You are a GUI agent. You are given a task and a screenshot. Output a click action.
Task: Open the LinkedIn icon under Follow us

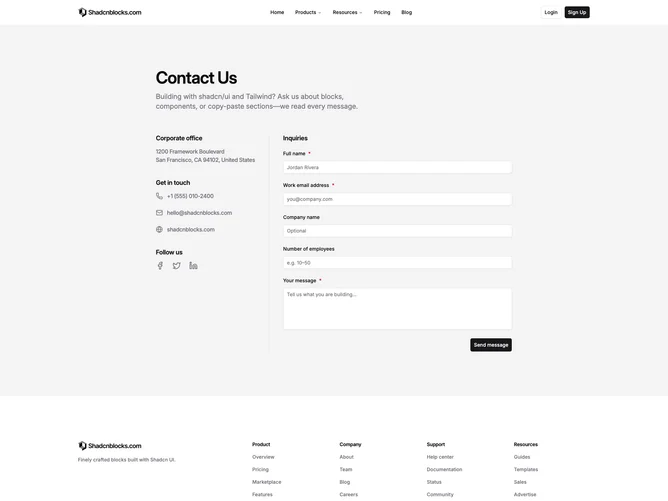coord(193,266)
